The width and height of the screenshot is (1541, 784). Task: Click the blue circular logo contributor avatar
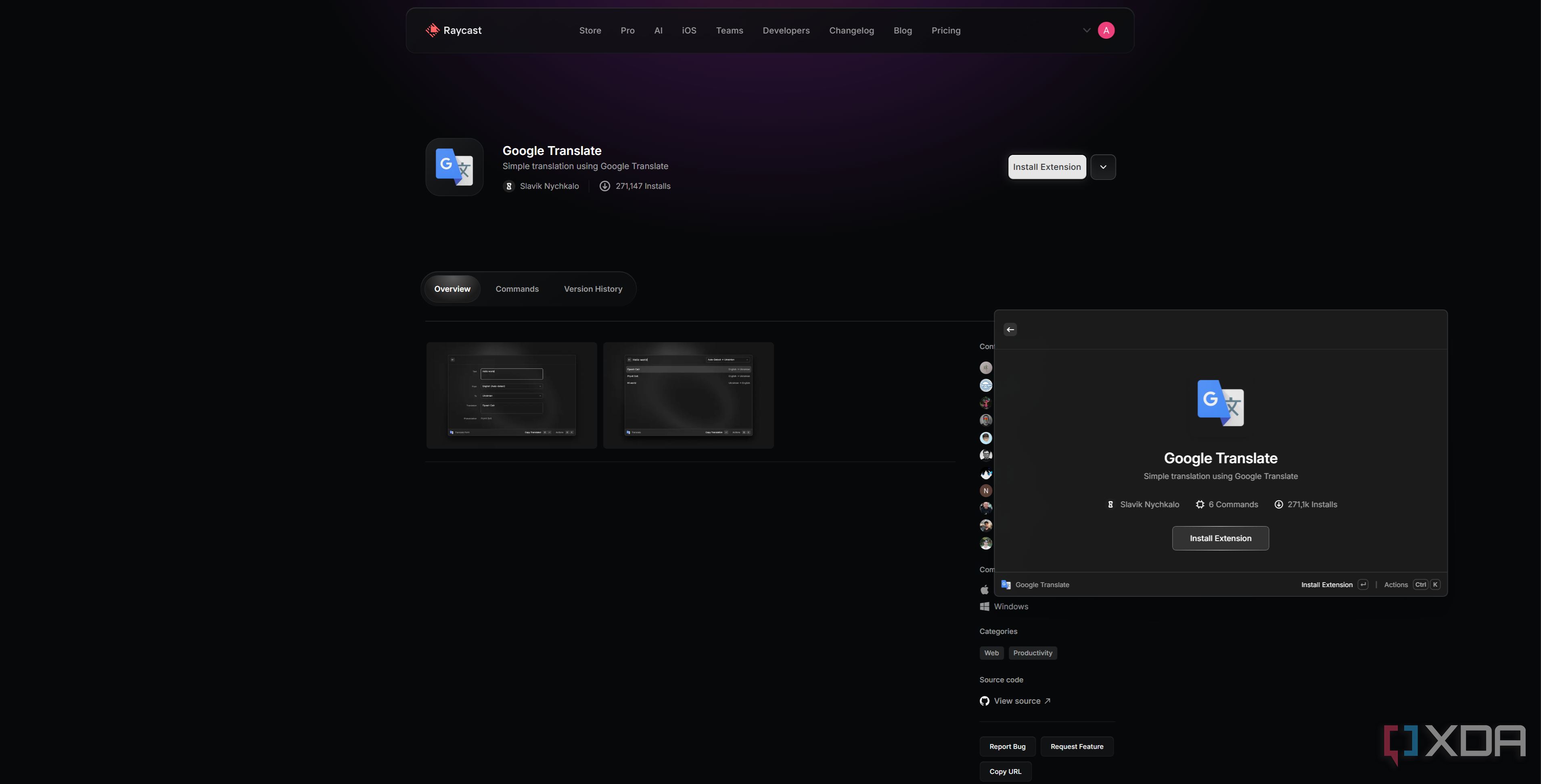point(986,385)
